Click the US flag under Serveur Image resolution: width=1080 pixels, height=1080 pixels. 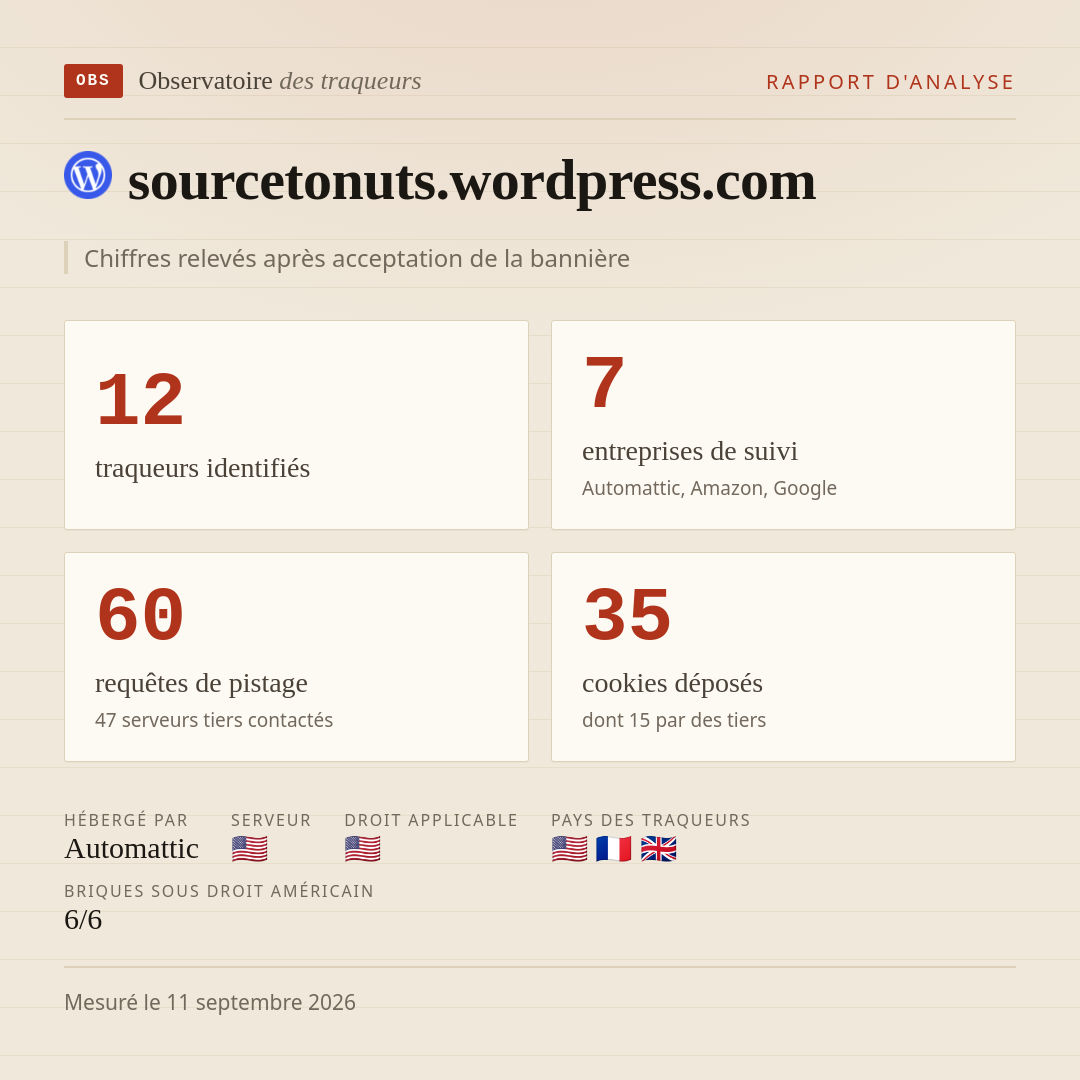pos(249,849)
